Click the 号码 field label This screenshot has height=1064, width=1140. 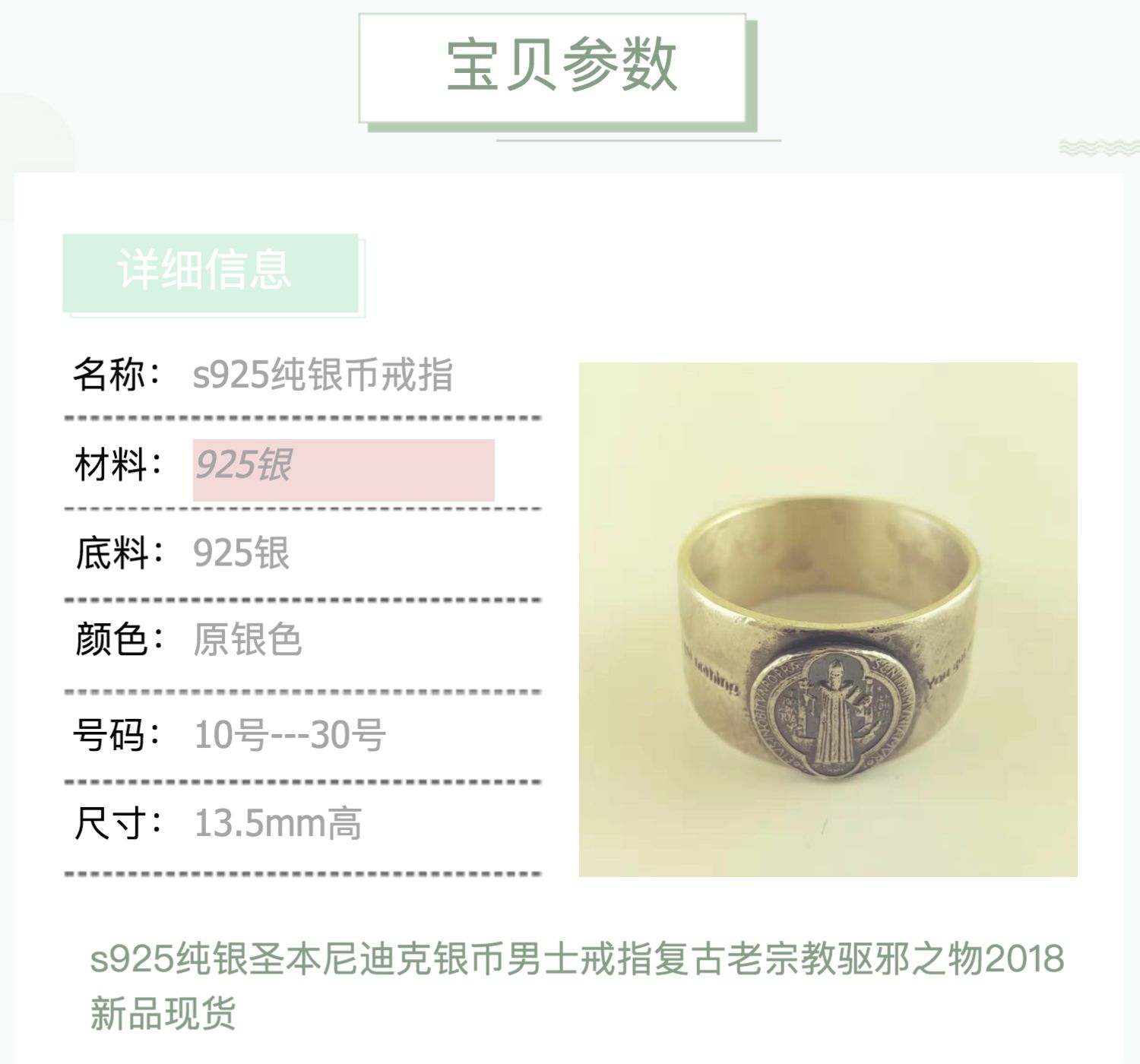(117, 734)
